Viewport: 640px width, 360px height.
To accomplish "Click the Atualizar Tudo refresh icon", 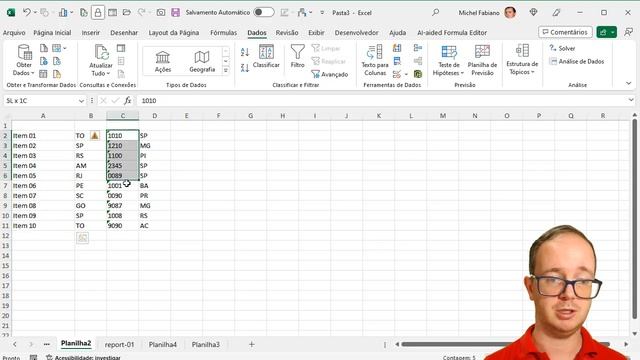I will [101, 53].
